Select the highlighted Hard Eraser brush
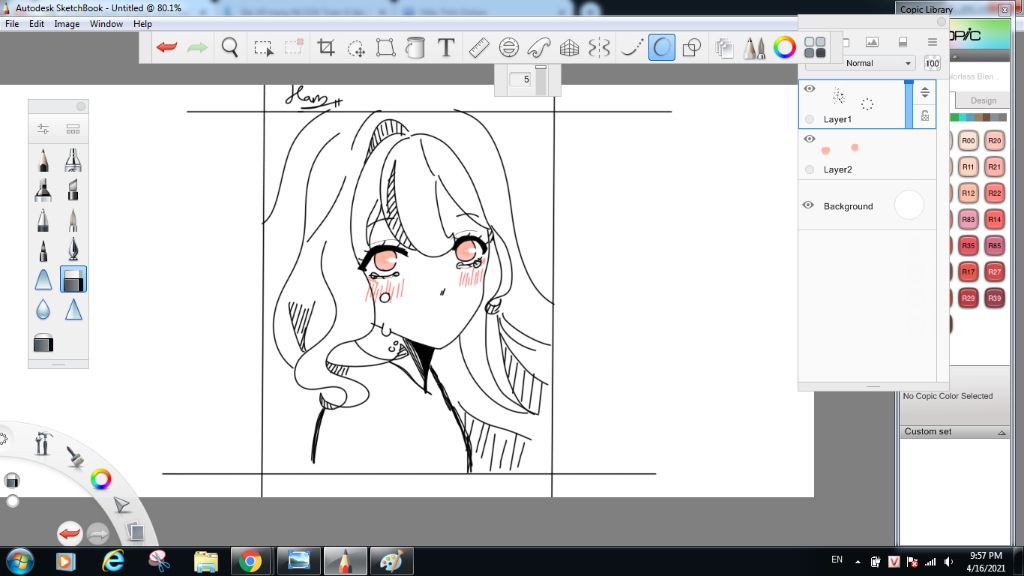 pos(73,280)
